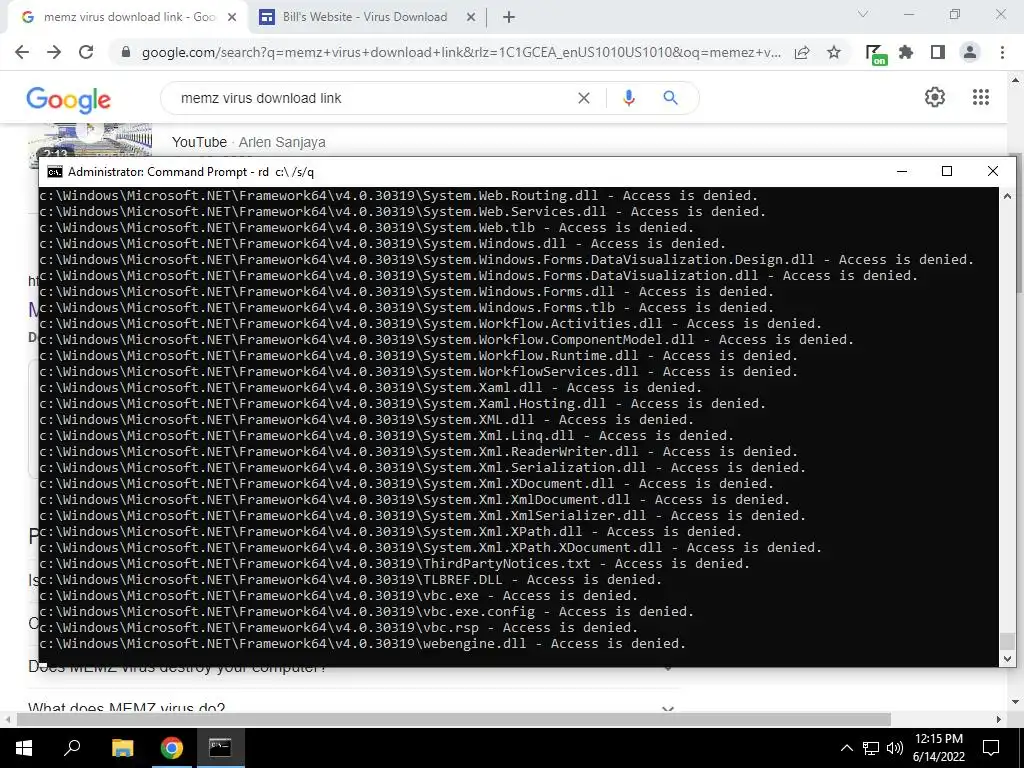Click the 'webengine.dll - Access is denied.' line
The height and width of the screenshot is (768, 1024).
point(362,643)
